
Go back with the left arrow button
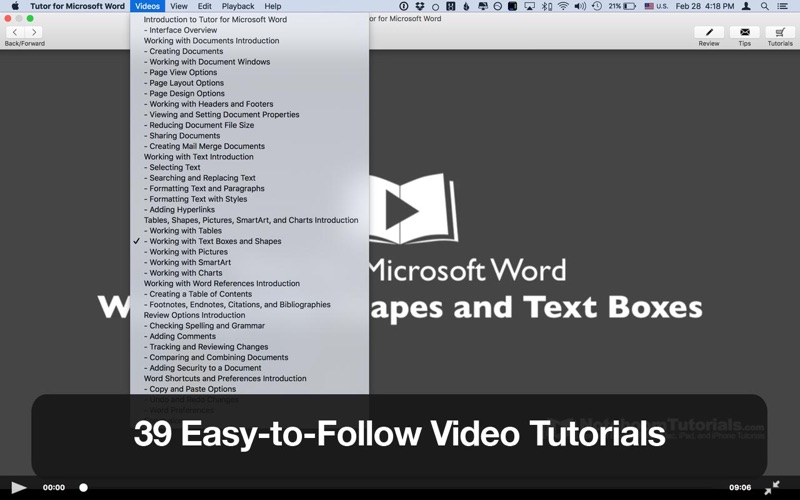pos(15,32)
